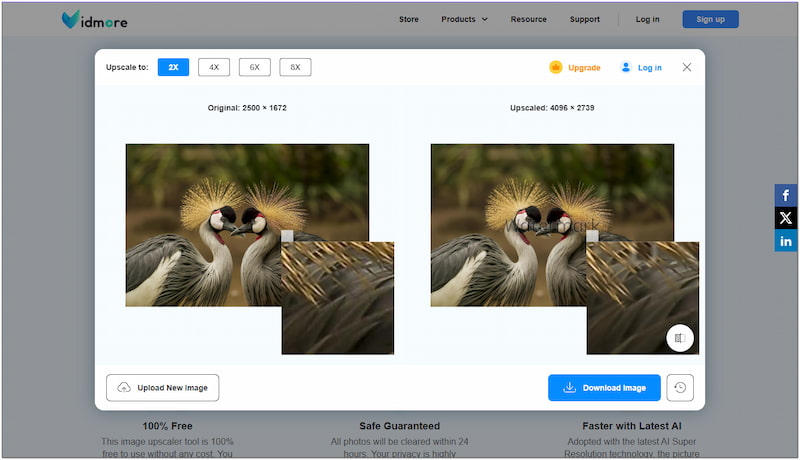Select the 2X upscale option

click(173, 67)
